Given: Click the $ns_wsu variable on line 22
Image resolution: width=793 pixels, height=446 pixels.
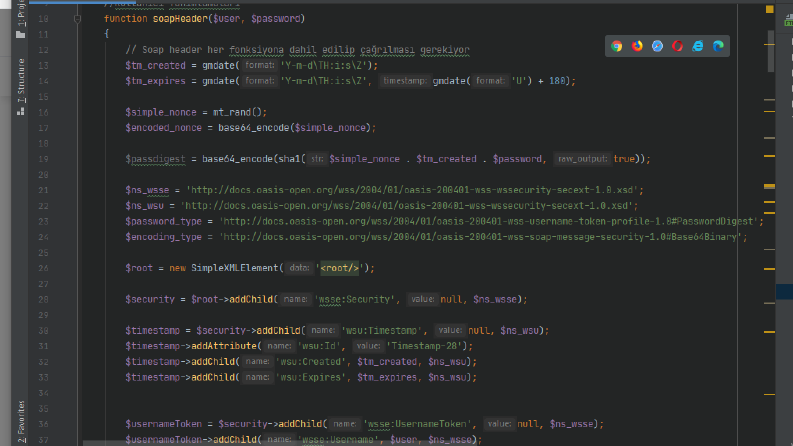Looking at the screenshot, I should (x=145, y=206).
